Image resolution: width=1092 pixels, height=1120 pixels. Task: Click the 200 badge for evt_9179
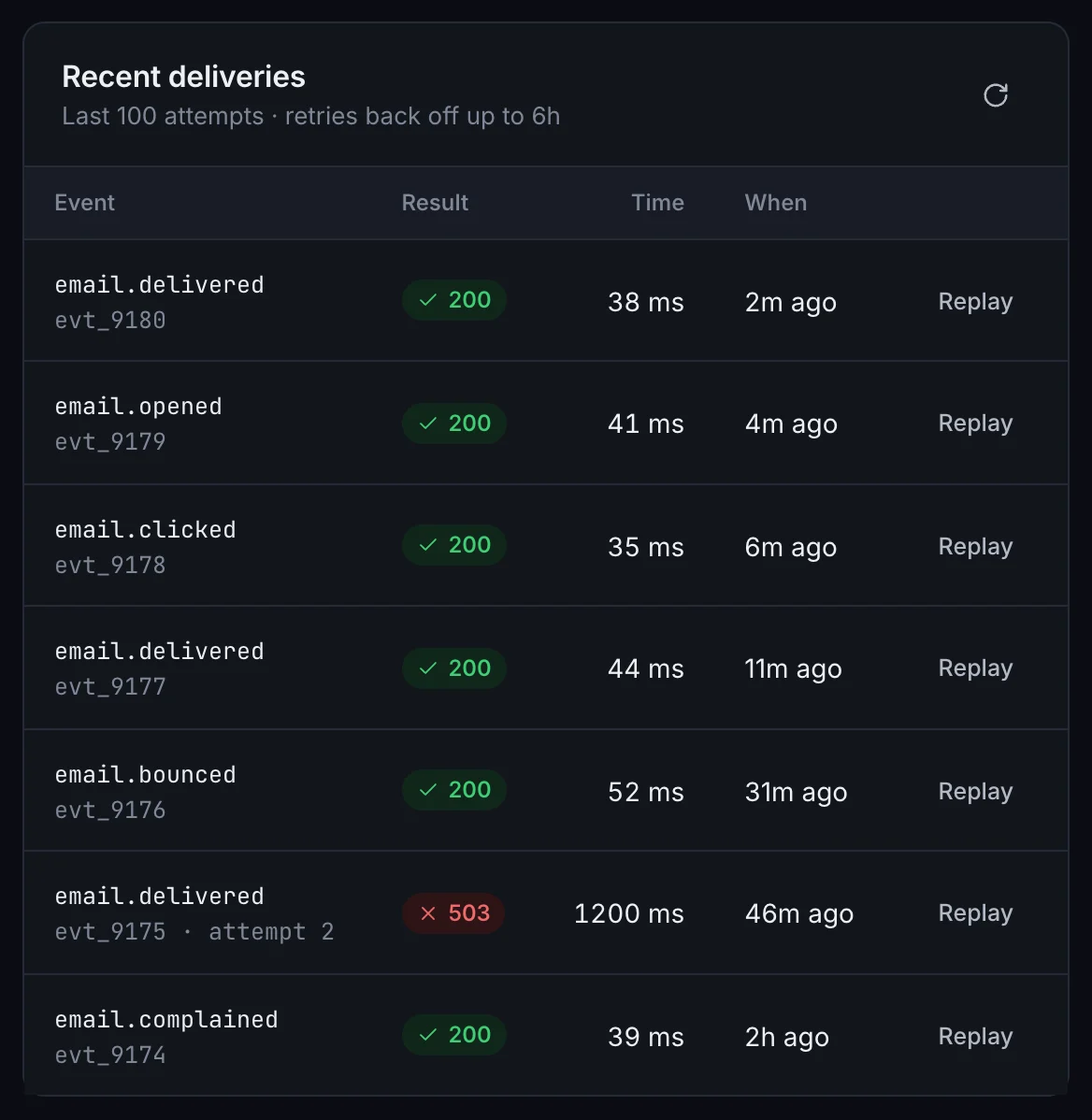point(454,423)
